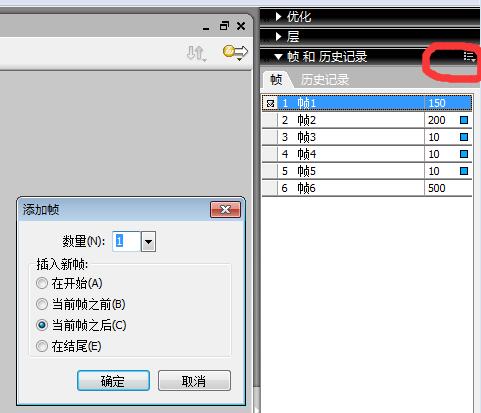Select the 帧 tab
The width and height of the screenshot is (481, 413).
pos(276,80)
